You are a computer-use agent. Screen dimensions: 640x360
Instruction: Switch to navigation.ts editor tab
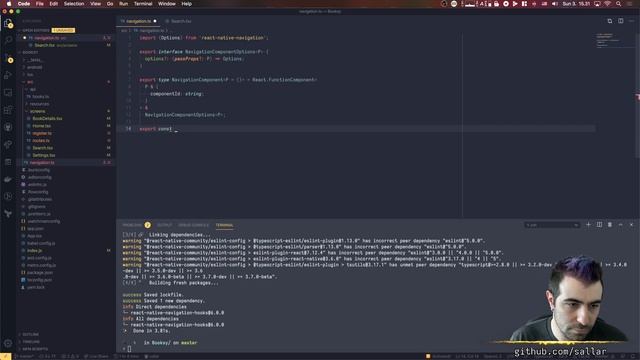(x=138, y=21)
